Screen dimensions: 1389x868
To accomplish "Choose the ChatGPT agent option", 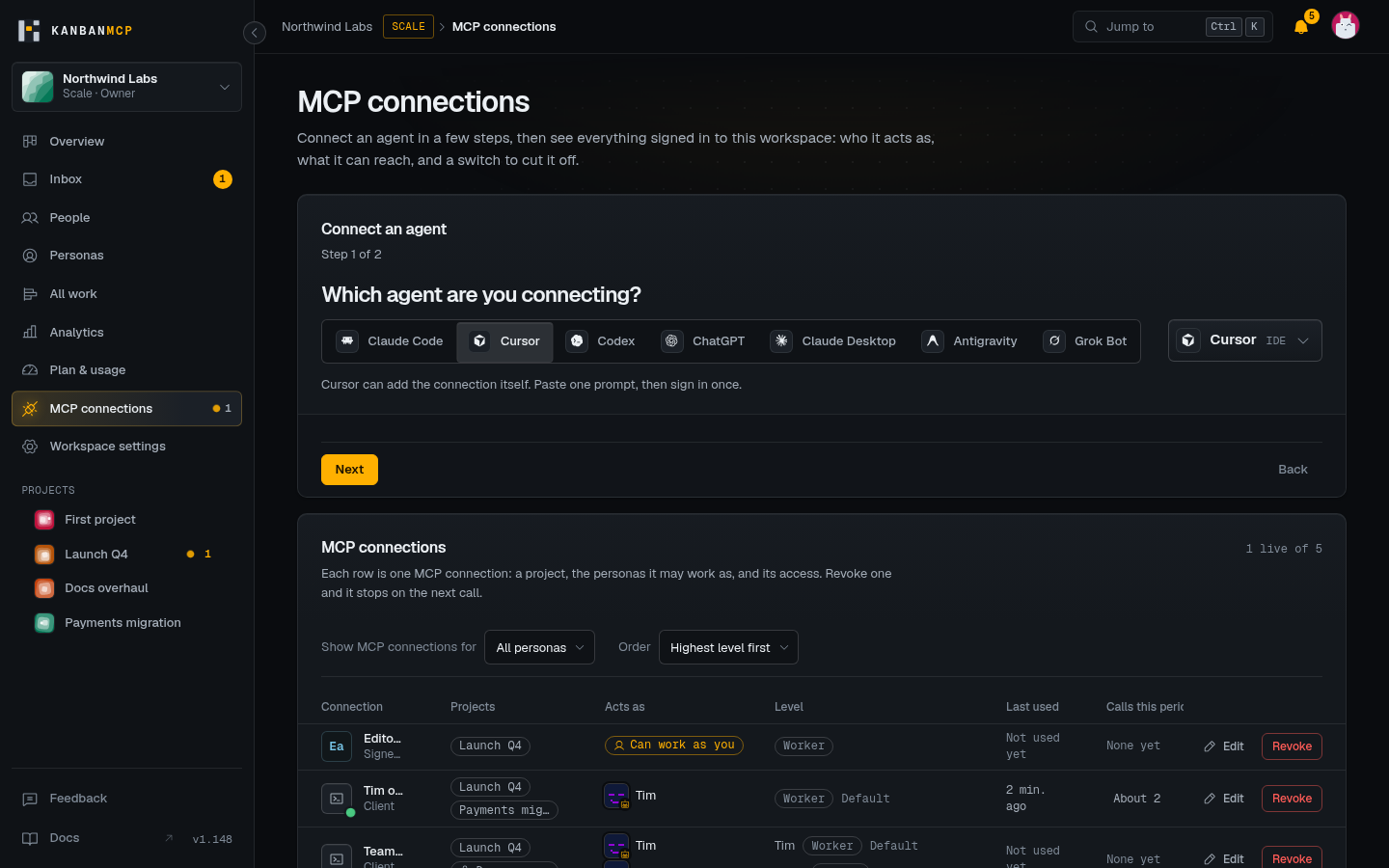I will [x=703, y=341].
